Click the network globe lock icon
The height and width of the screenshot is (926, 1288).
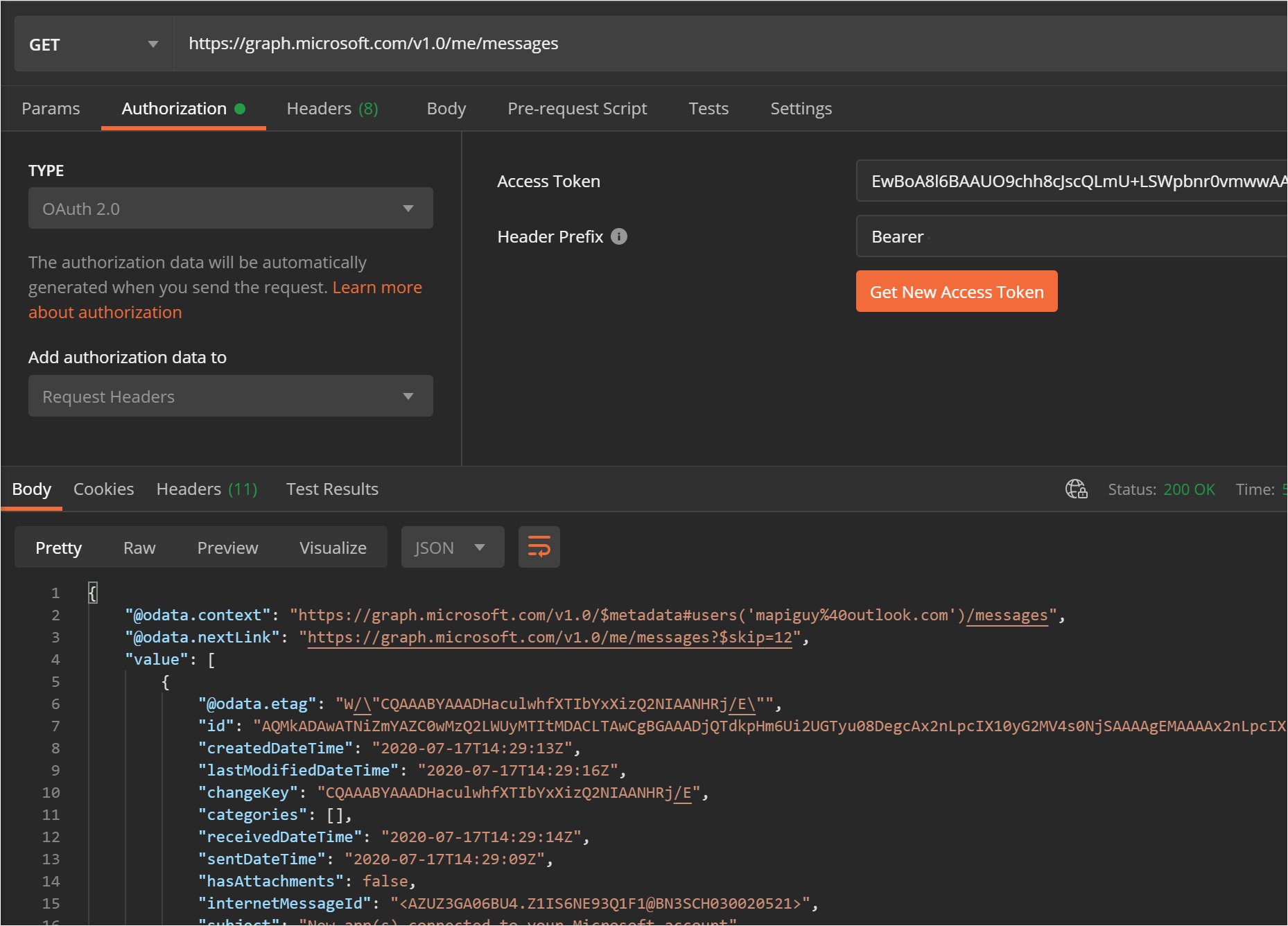coord(1076,489)
